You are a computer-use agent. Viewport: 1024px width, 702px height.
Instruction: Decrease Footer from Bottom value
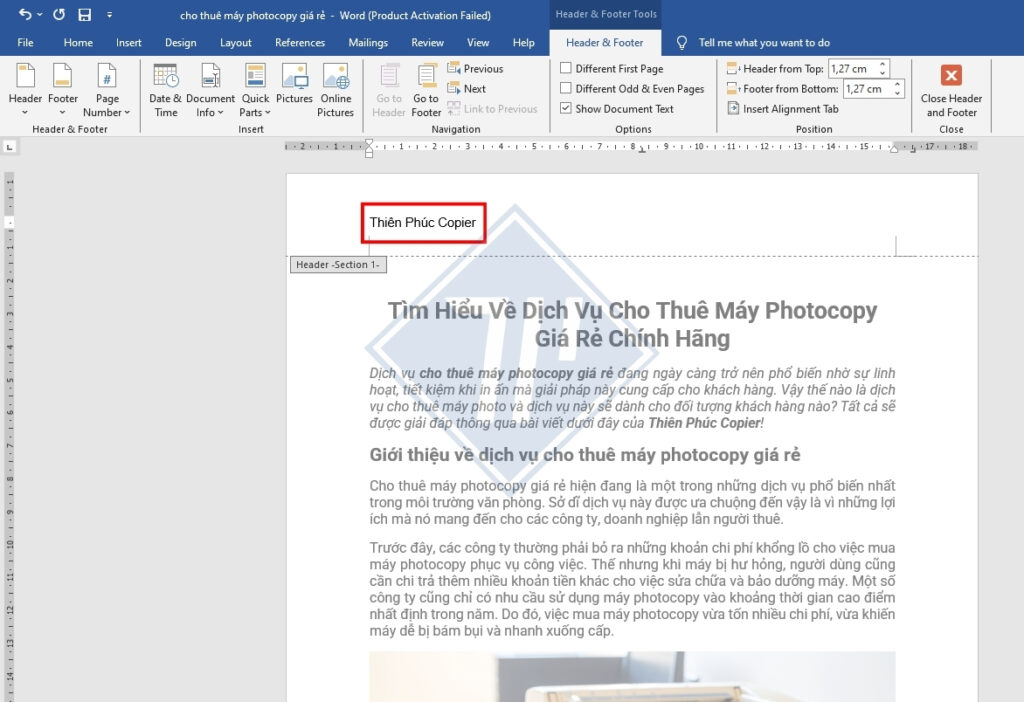click(x=897, y=93)
